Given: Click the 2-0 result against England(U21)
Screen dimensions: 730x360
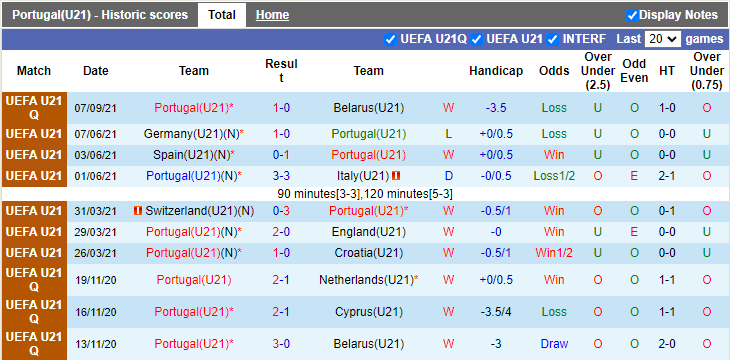Looking at the screenshot, I should [281, 231].
